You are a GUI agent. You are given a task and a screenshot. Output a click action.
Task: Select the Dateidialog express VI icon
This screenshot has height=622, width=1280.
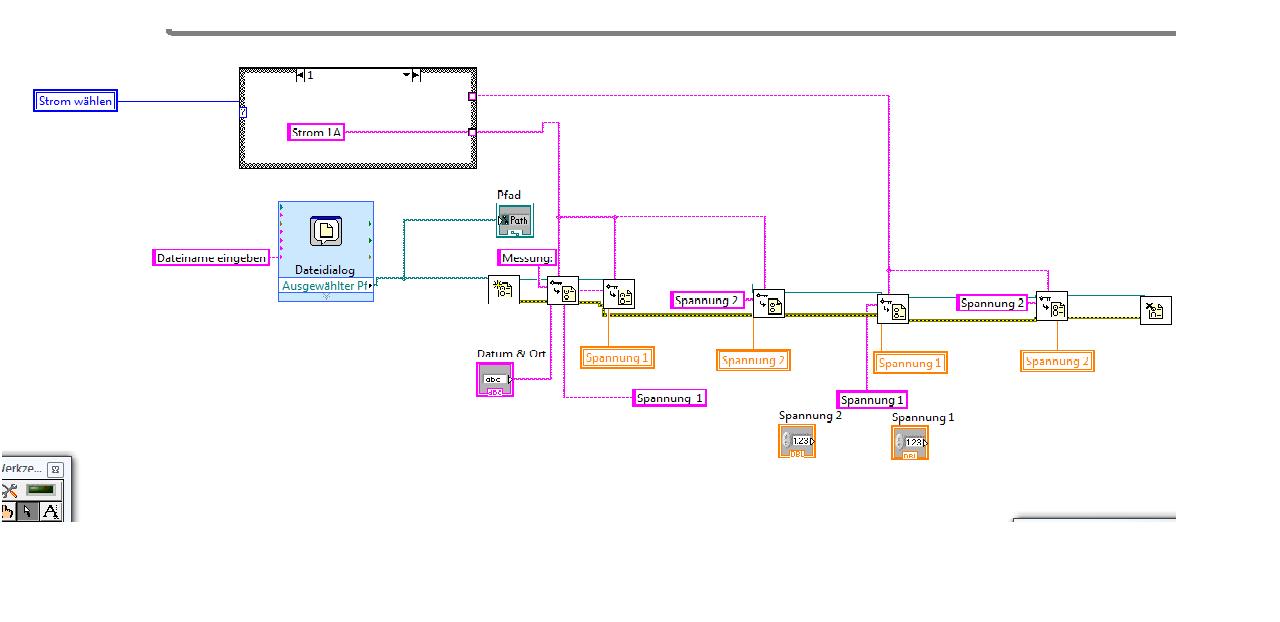(x=325, y=232)
